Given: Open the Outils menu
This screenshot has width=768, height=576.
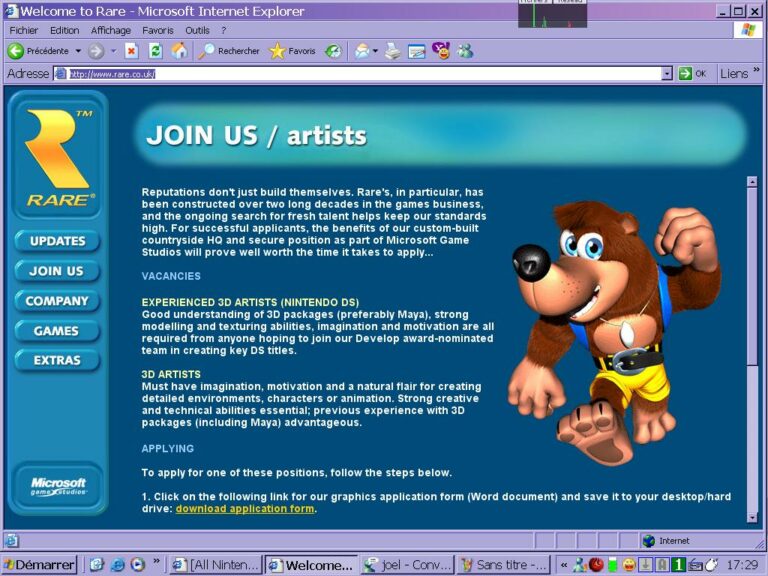Looking at the screenshot, I should point(197,30).
